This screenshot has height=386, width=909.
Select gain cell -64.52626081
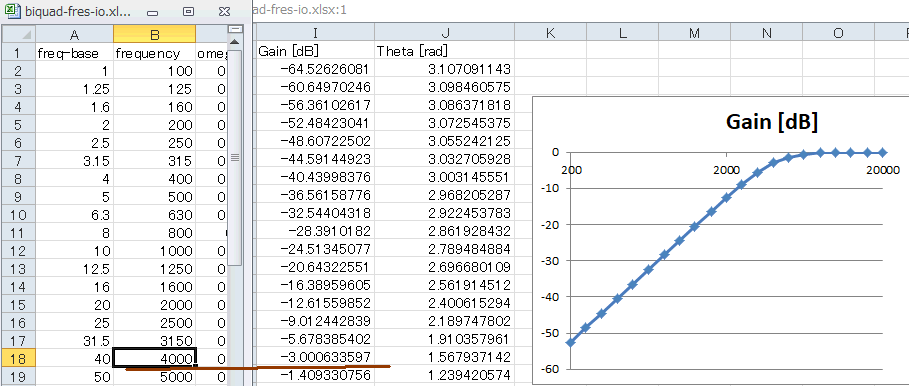click(315, 69)
